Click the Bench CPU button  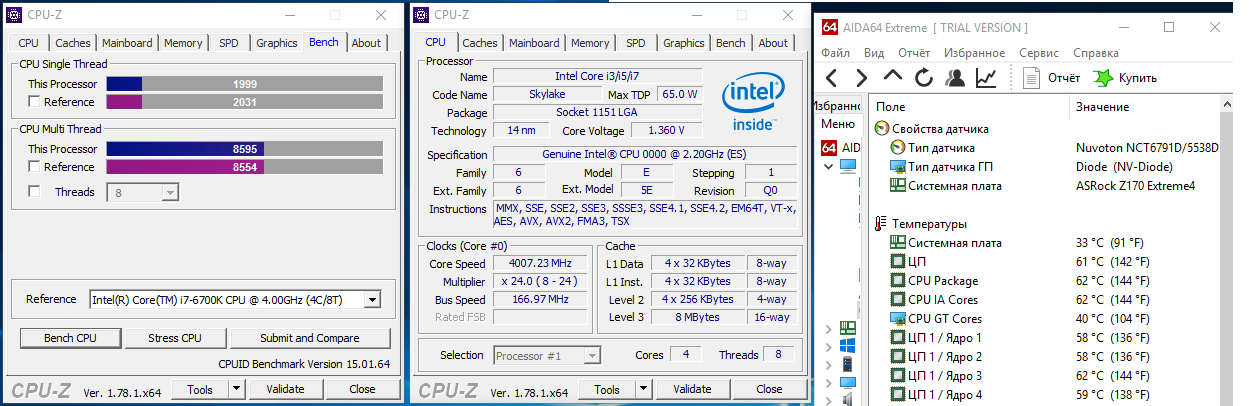pos(71,338)
